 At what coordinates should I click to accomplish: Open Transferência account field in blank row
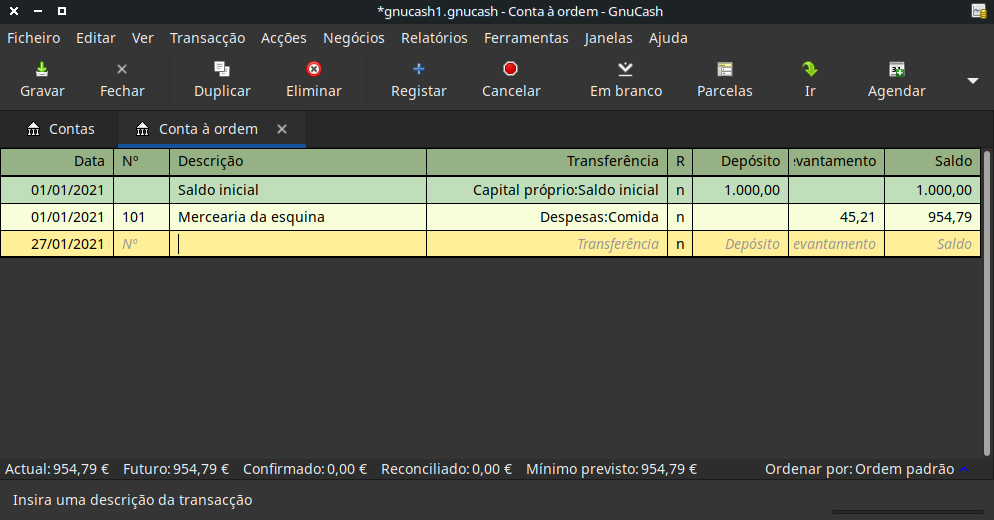(x=547, y=244)
